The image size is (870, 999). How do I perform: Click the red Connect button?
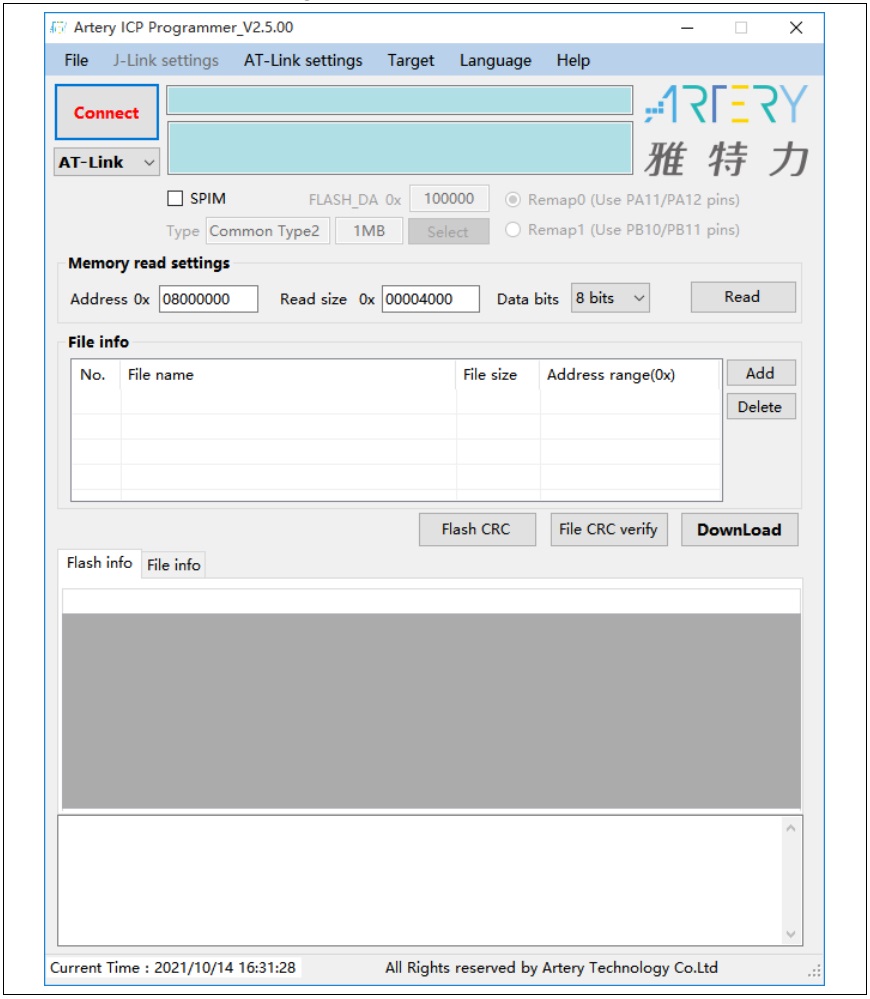106,112
